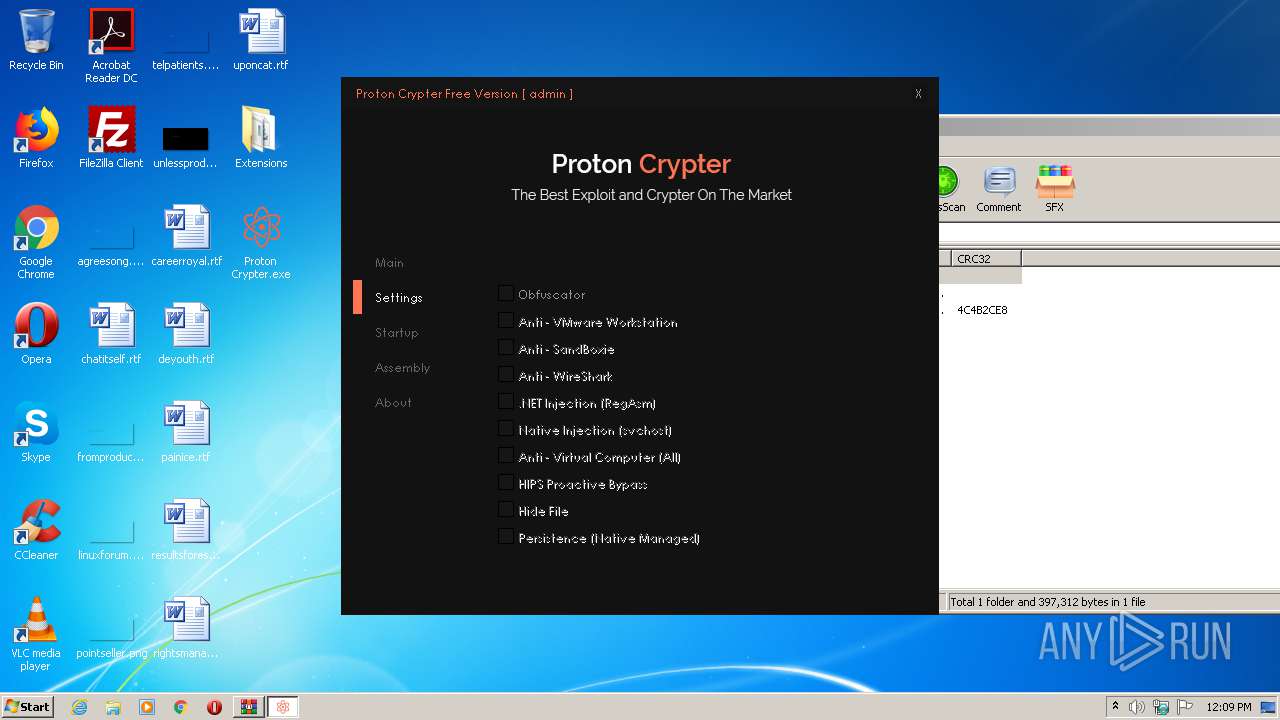The width and height of the screenshot is (1280, 720).
Task: Select linuxforum file icon on desktop
Action: point(111,537)
